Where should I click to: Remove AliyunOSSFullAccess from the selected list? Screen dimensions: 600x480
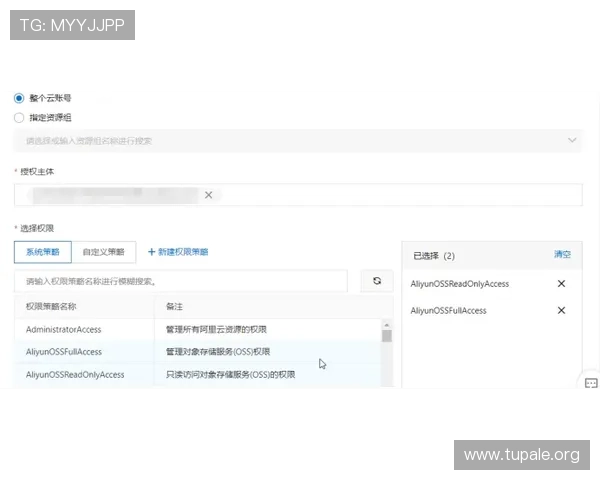point(561,310)
